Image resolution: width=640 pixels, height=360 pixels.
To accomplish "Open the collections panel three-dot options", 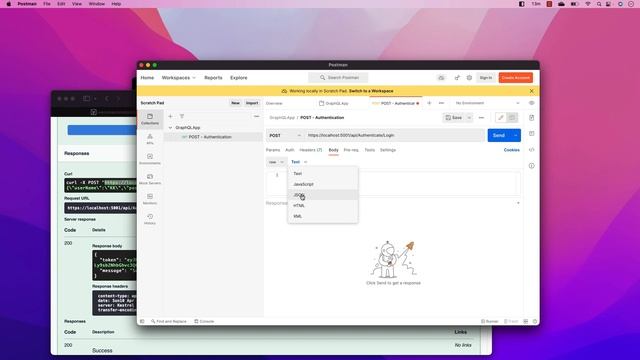I will 256,116.
